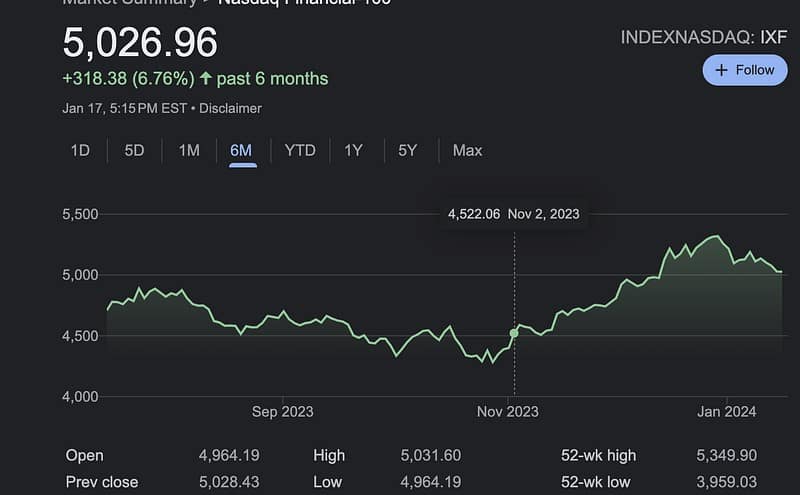Click the green up arrow beside past 6 months
Image resolution: width=800 pixels, height=495 pixels.
pos(205,78)
